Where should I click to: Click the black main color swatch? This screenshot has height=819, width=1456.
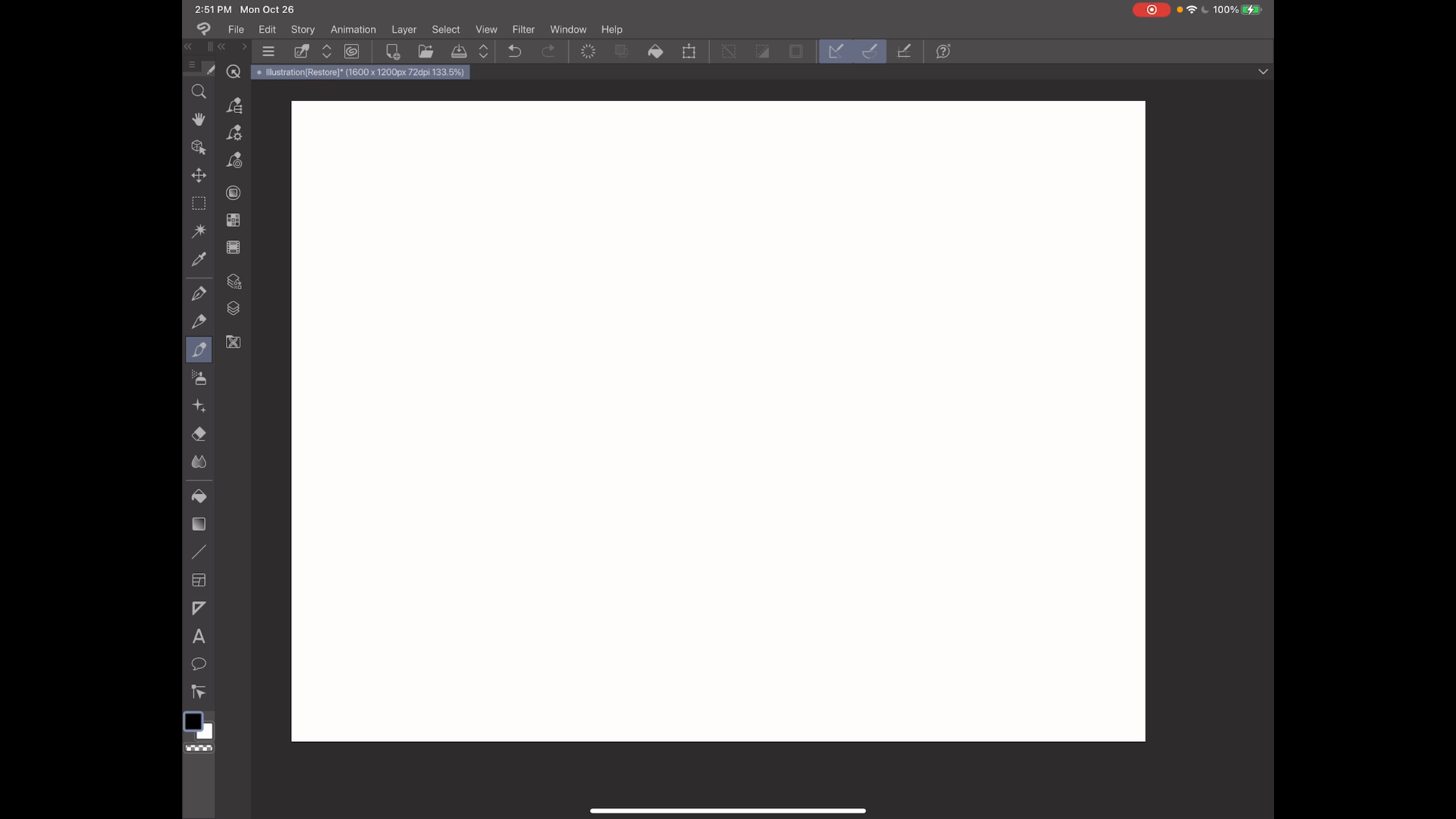pos(193,721)
